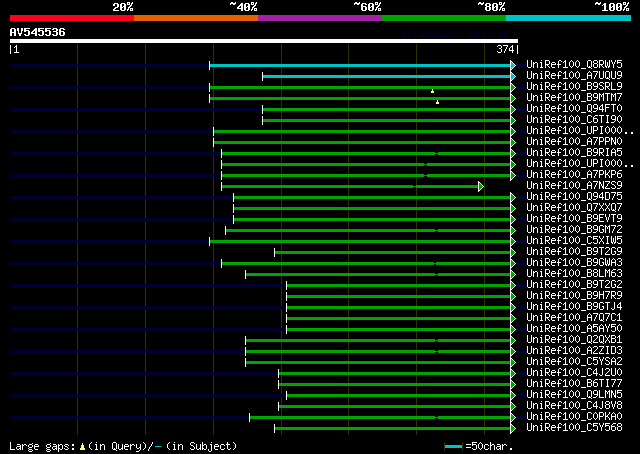Click the cyan alignment bar for Q8RWY5

click(360, 65)
